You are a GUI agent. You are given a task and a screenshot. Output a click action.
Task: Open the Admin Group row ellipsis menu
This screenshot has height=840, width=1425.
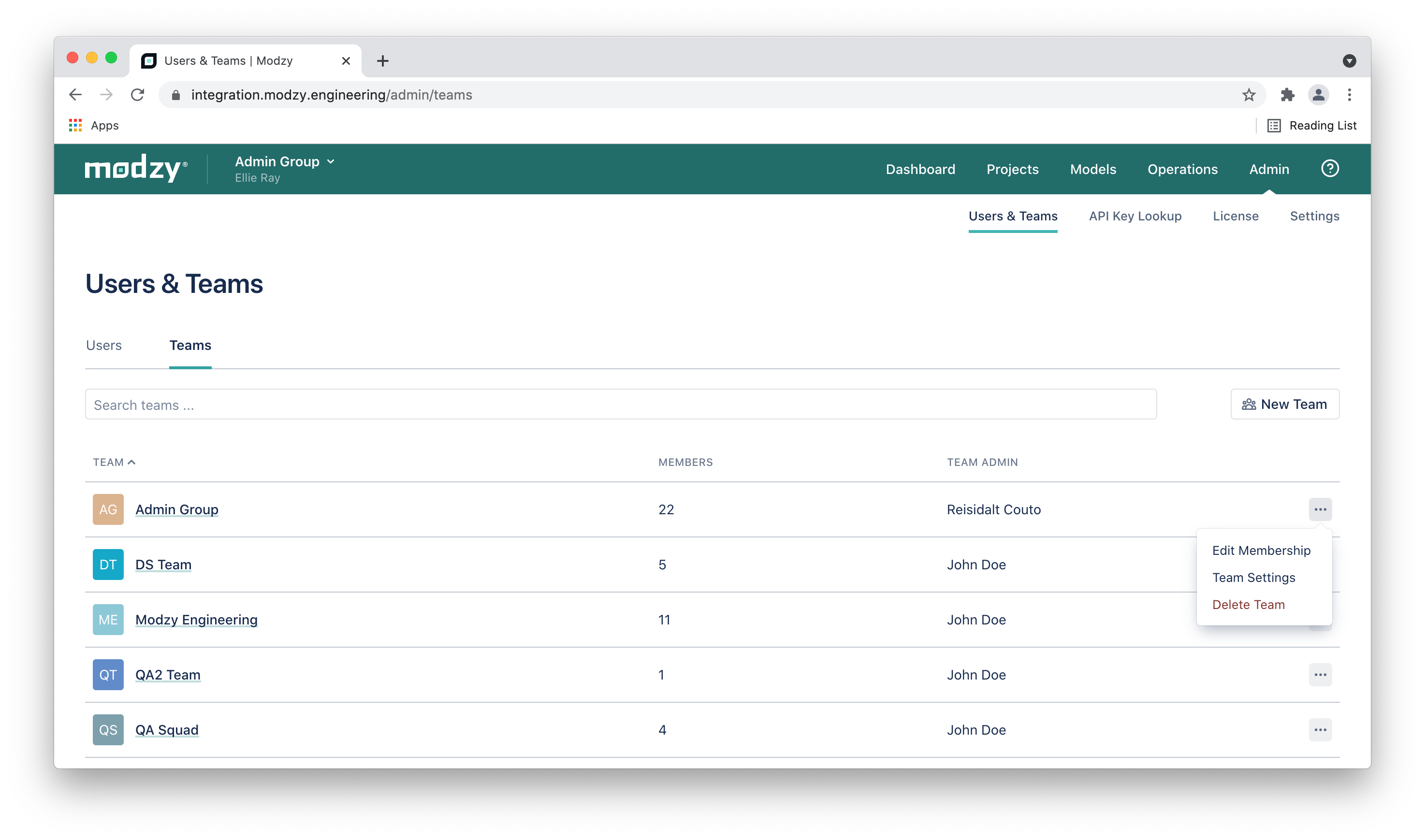pos(1320,509)
